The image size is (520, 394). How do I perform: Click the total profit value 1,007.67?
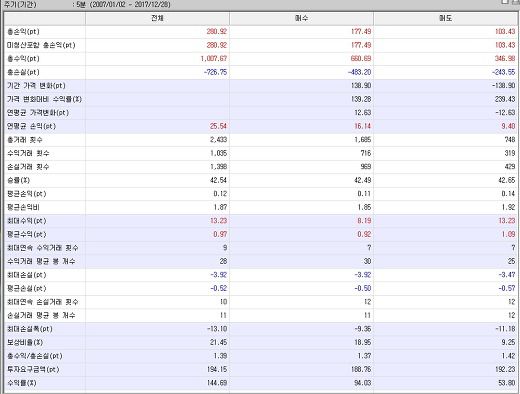click(214, 59)
